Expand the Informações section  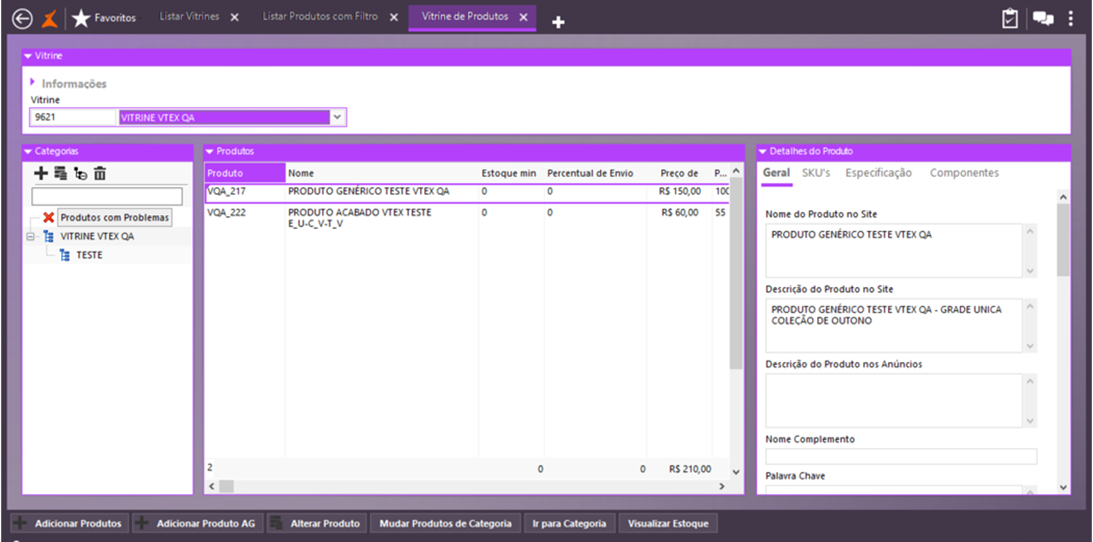(33, 82)
